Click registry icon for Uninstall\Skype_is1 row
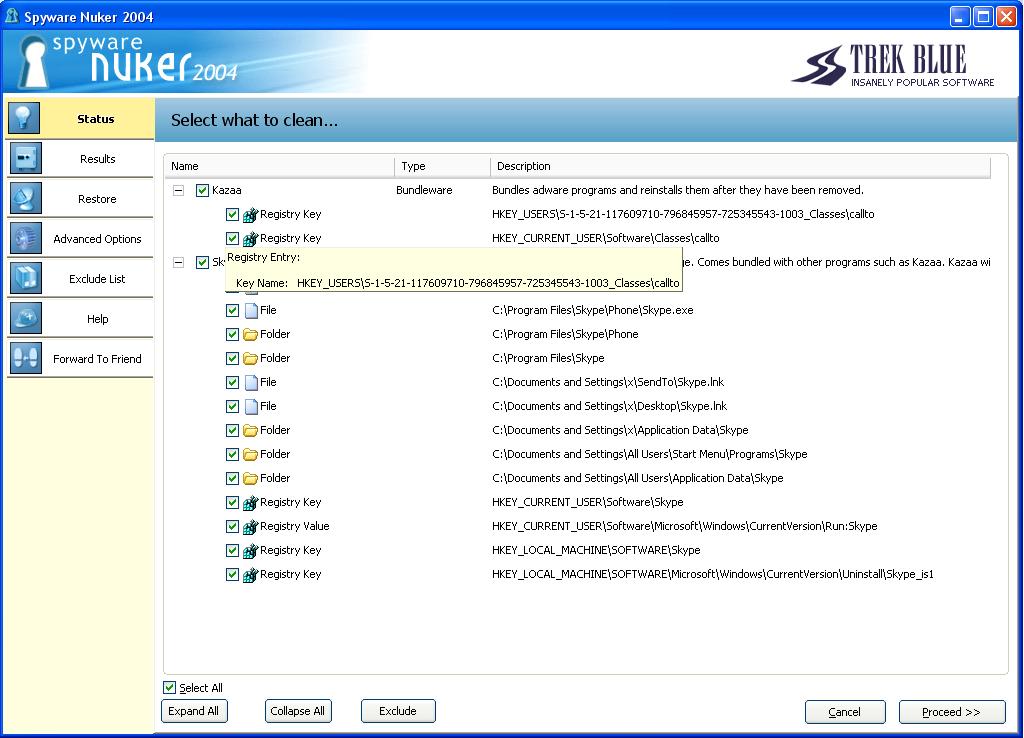The height and width of the screenshot is (738, 1024). pos(251,575)
